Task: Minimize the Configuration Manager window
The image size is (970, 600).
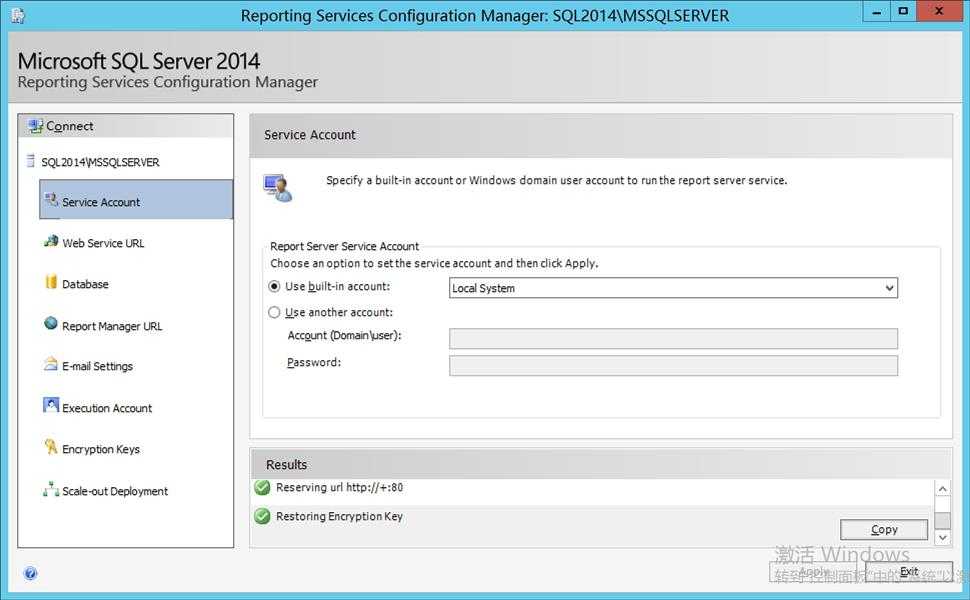Action: (877, 11)
